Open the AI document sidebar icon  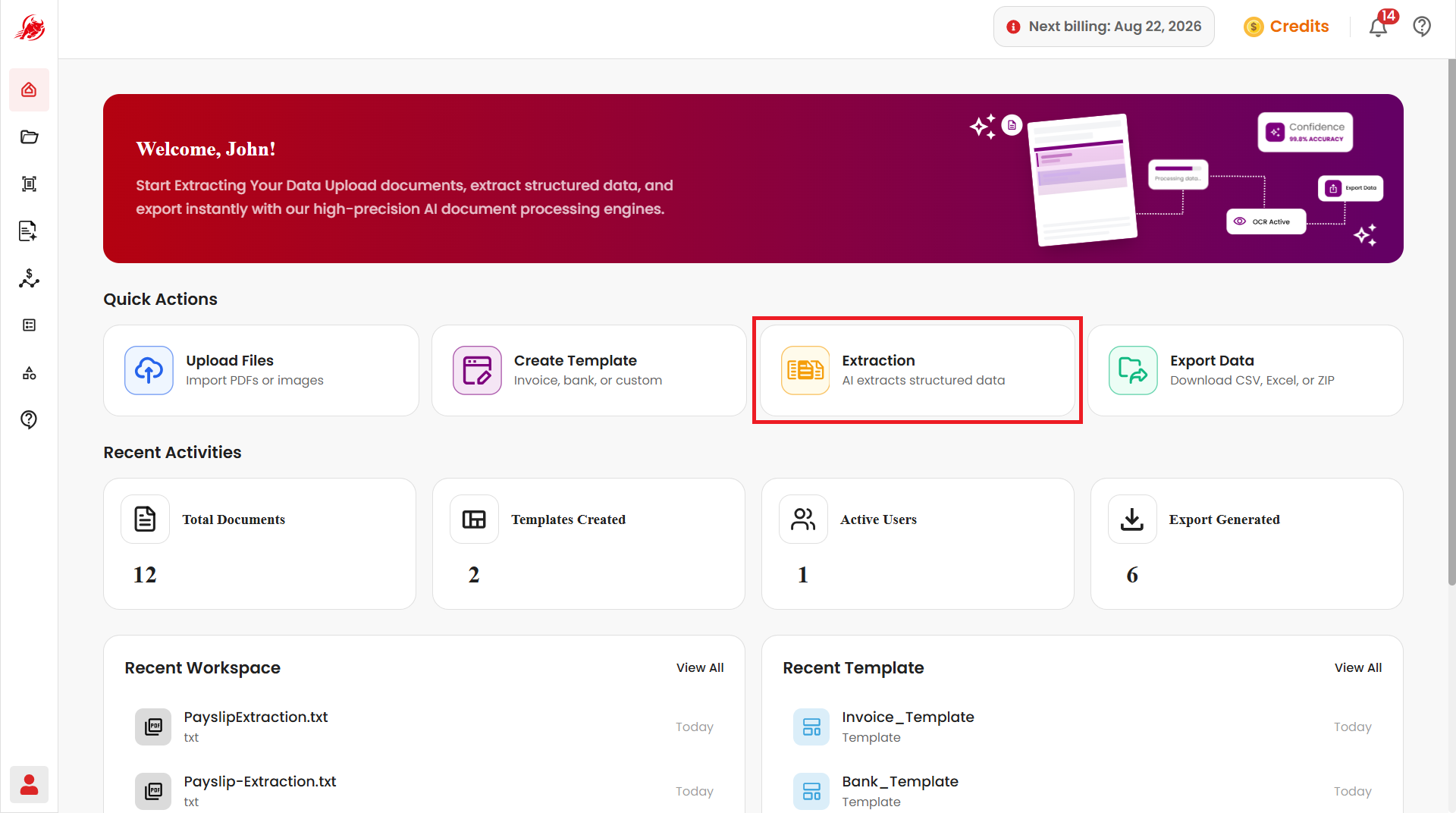coord(29,231)
